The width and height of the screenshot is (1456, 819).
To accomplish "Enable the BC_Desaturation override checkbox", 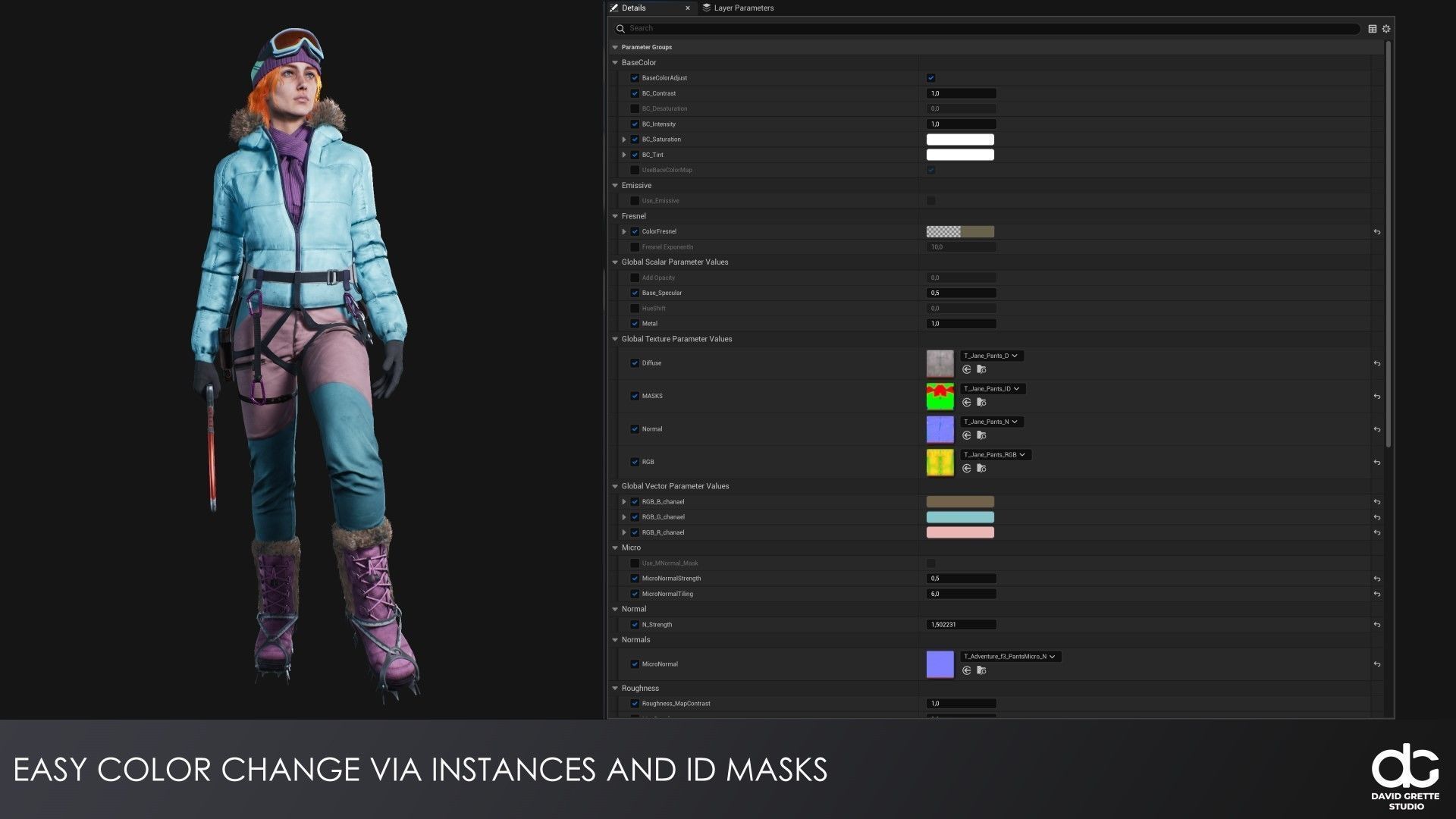I will pyautogui.click(x=635, y=108).
